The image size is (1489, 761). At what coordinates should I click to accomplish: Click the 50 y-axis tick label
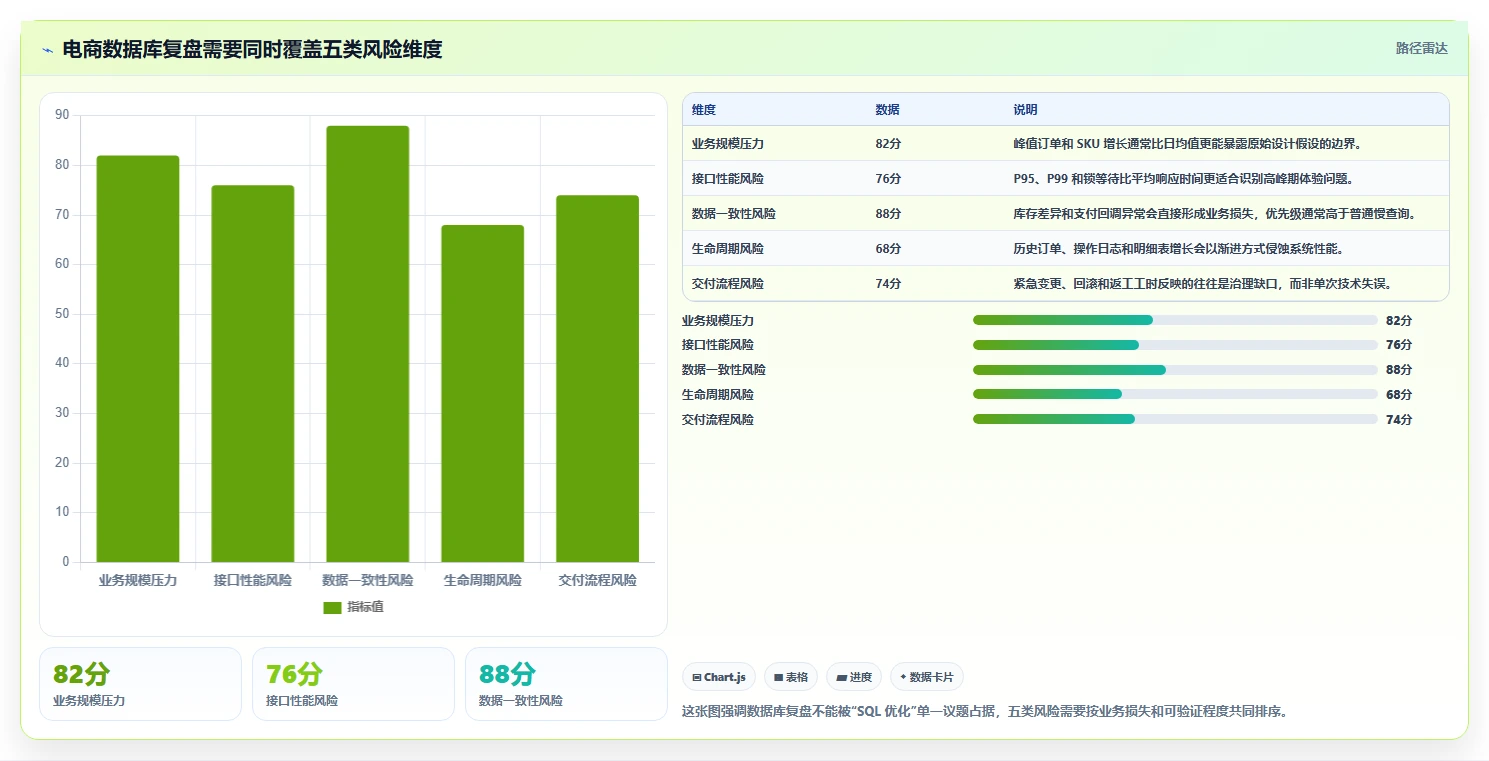(x=62, y=314)
